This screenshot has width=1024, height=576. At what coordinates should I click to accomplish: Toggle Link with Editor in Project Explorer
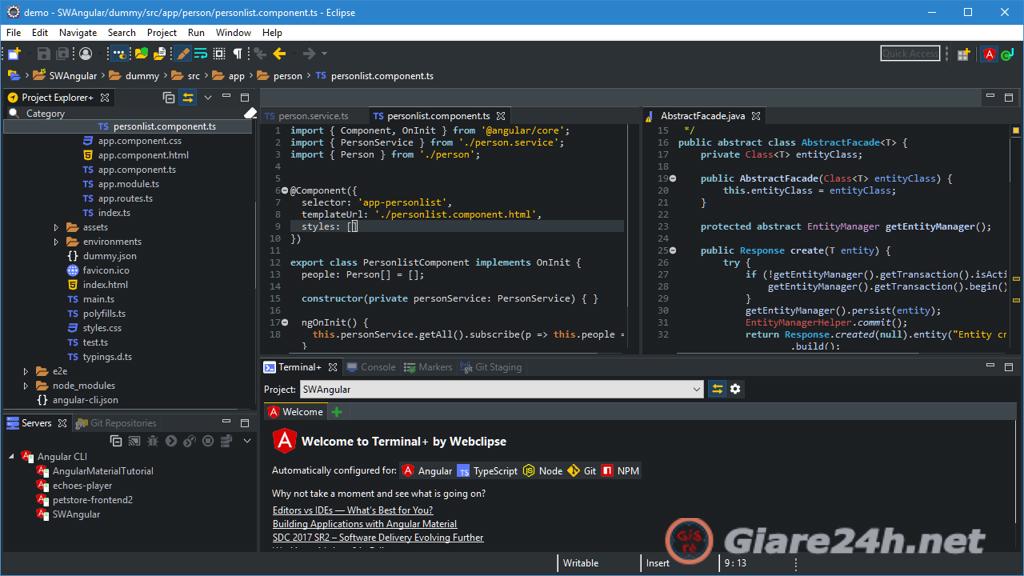(x=188, y=97)
